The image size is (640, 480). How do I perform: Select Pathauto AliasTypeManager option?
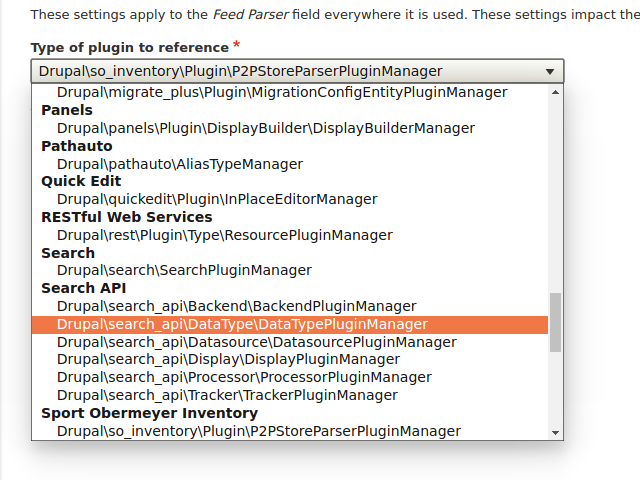coord(180,164)
